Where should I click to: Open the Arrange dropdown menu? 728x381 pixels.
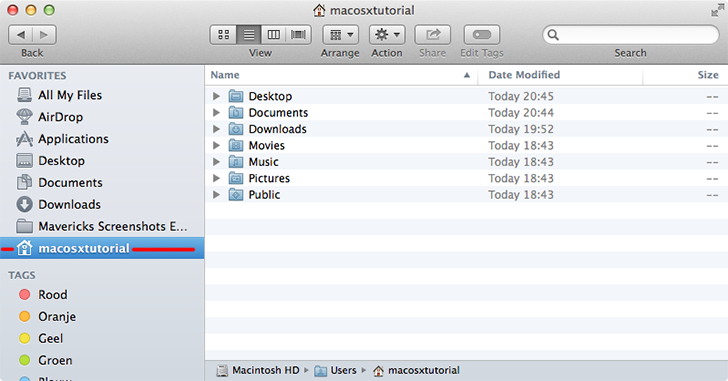click(x=340, y=35)
